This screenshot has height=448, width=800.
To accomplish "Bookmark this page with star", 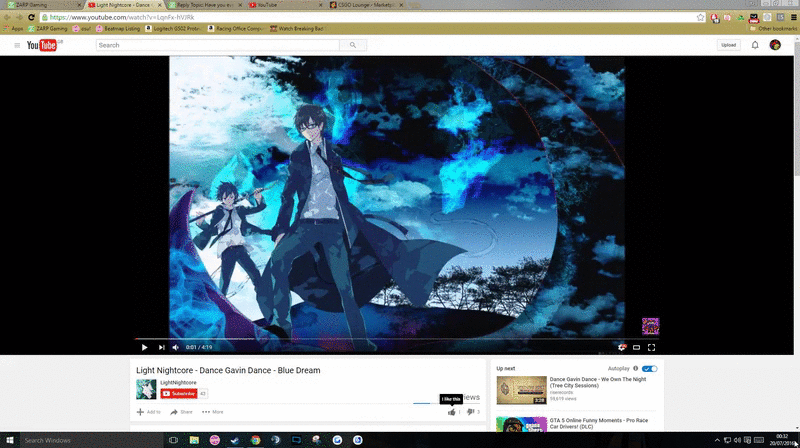I will pyautogui.click(x=701, y=17).
